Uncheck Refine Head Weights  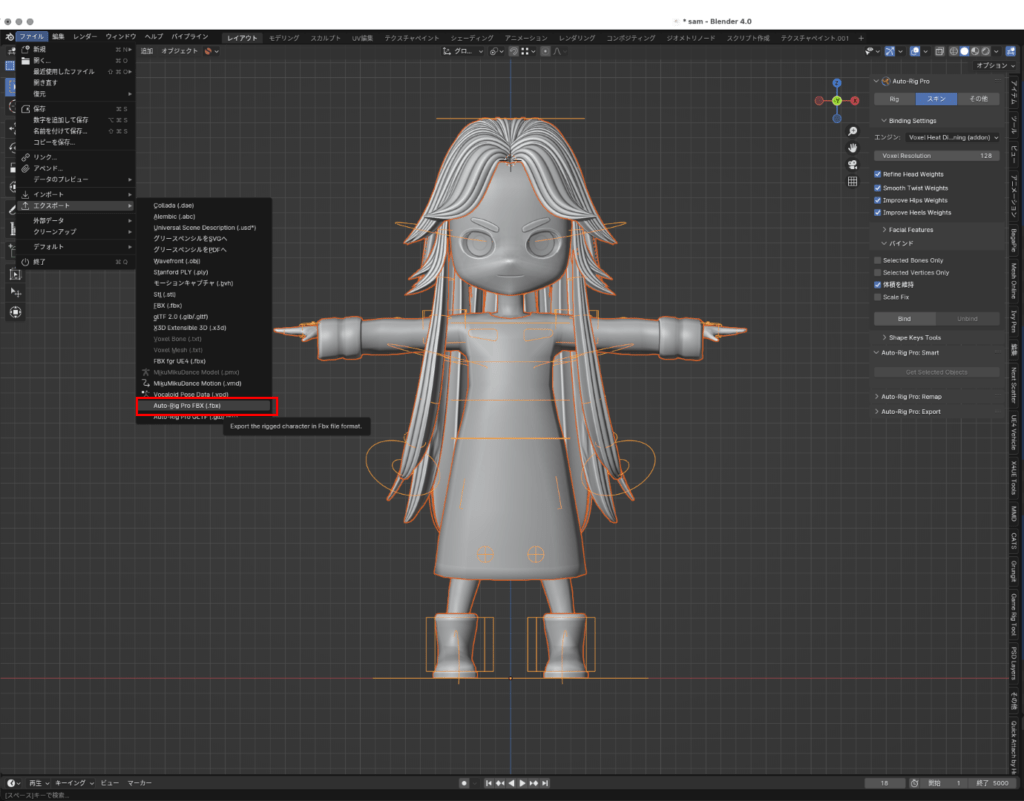(878, 172)
